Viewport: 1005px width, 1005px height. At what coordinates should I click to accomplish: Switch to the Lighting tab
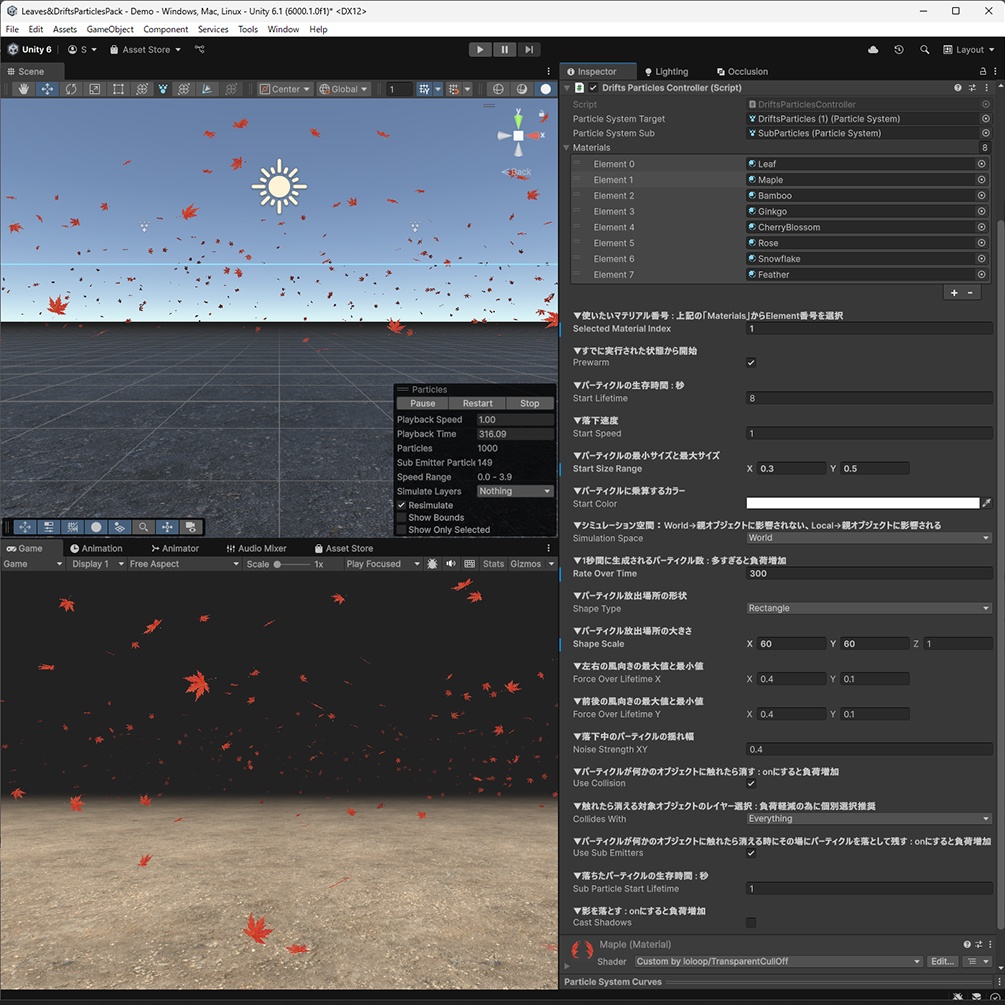[x=667, y=72]
